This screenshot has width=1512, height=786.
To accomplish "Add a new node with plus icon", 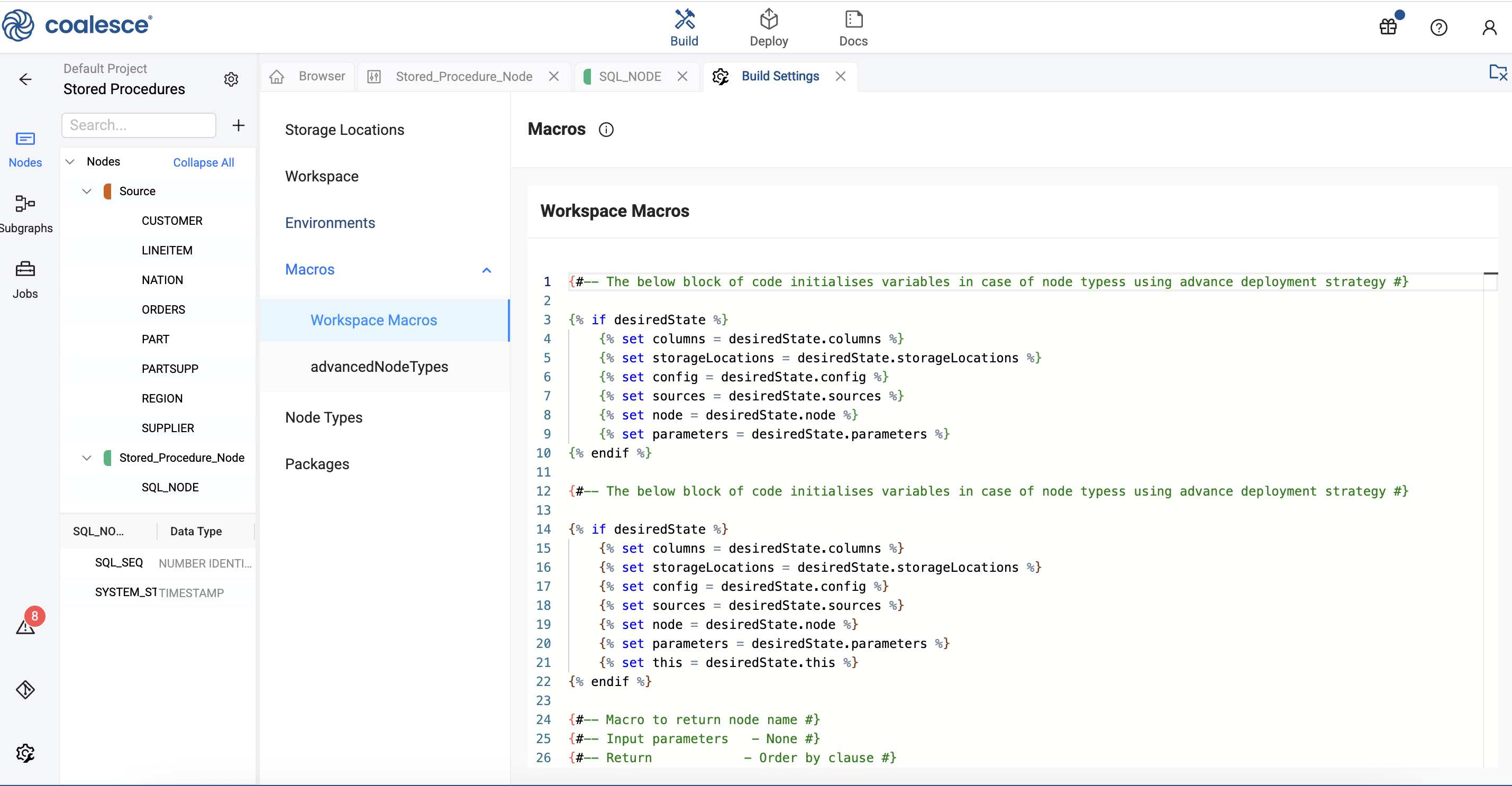I will click(x=238, y=125).
